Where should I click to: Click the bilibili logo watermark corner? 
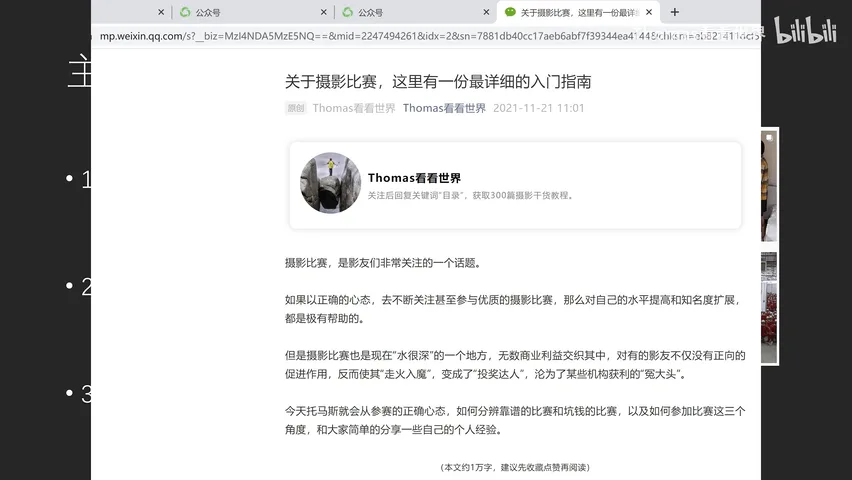point(805,30)
